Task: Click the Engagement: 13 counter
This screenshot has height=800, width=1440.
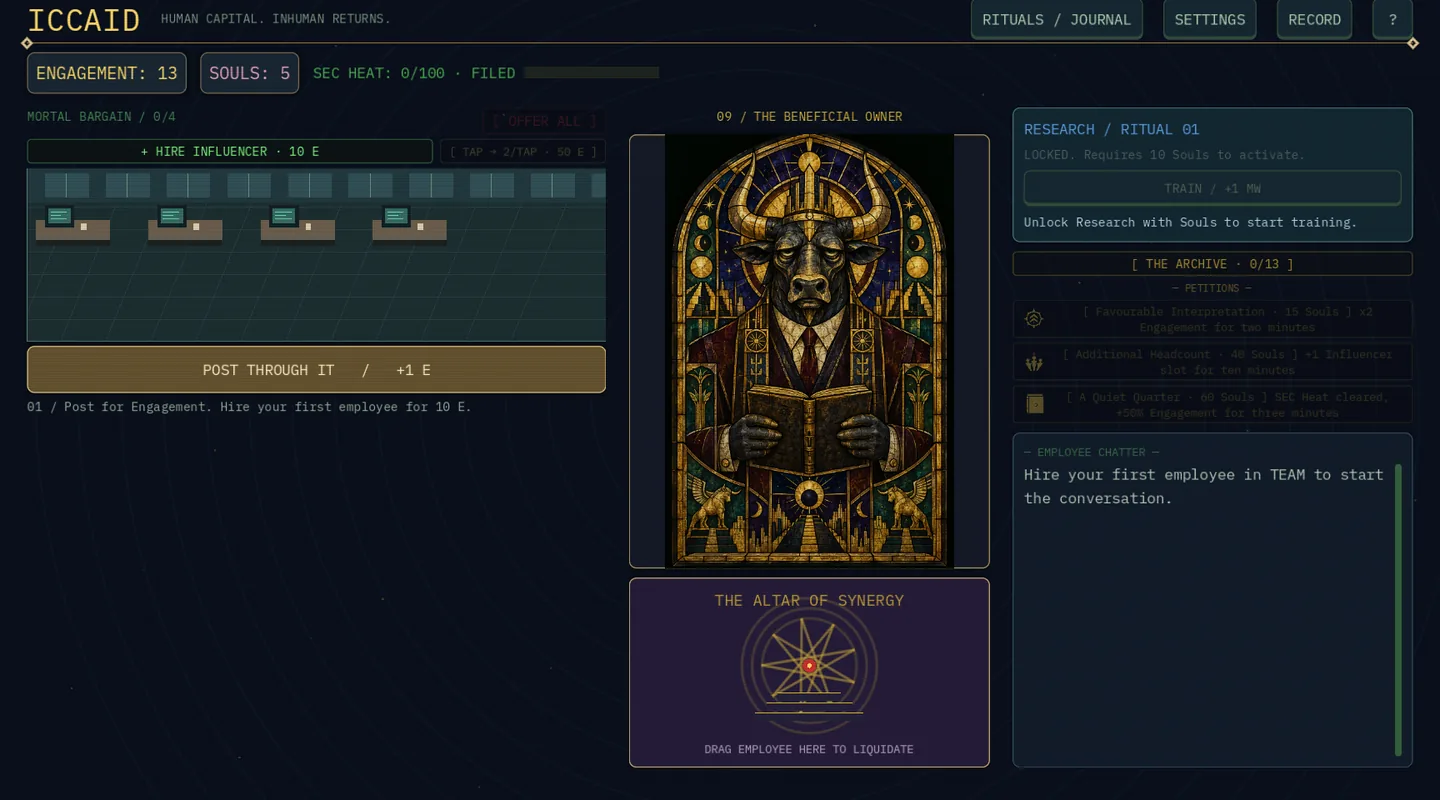Action: pyautogui.click(x=107, y=73)
